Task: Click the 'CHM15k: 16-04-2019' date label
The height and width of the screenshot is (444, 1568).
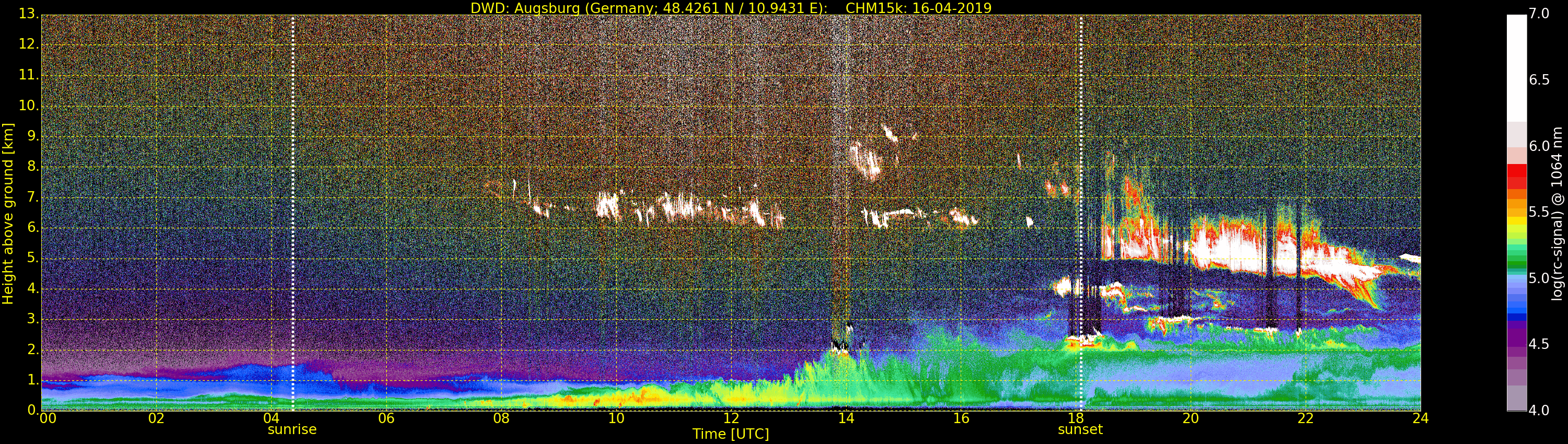Action: point(918,8)
